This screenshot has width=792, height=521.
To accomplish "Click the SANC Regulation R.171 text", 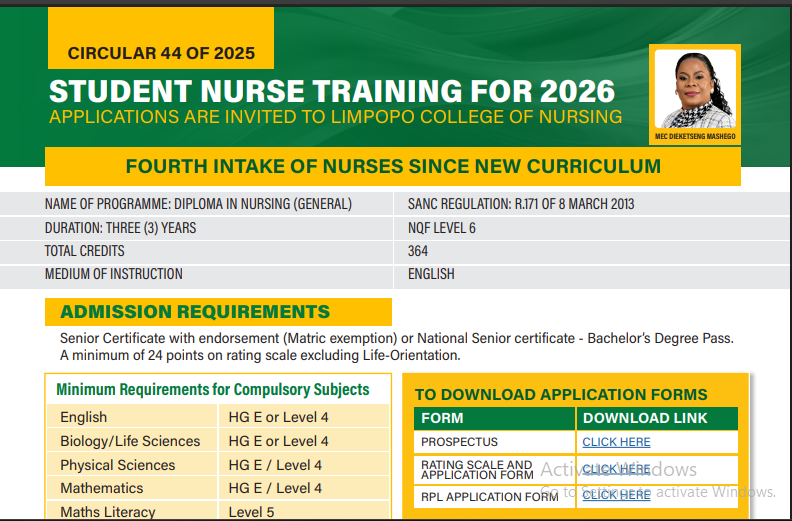I will click(x=521, y=204).
